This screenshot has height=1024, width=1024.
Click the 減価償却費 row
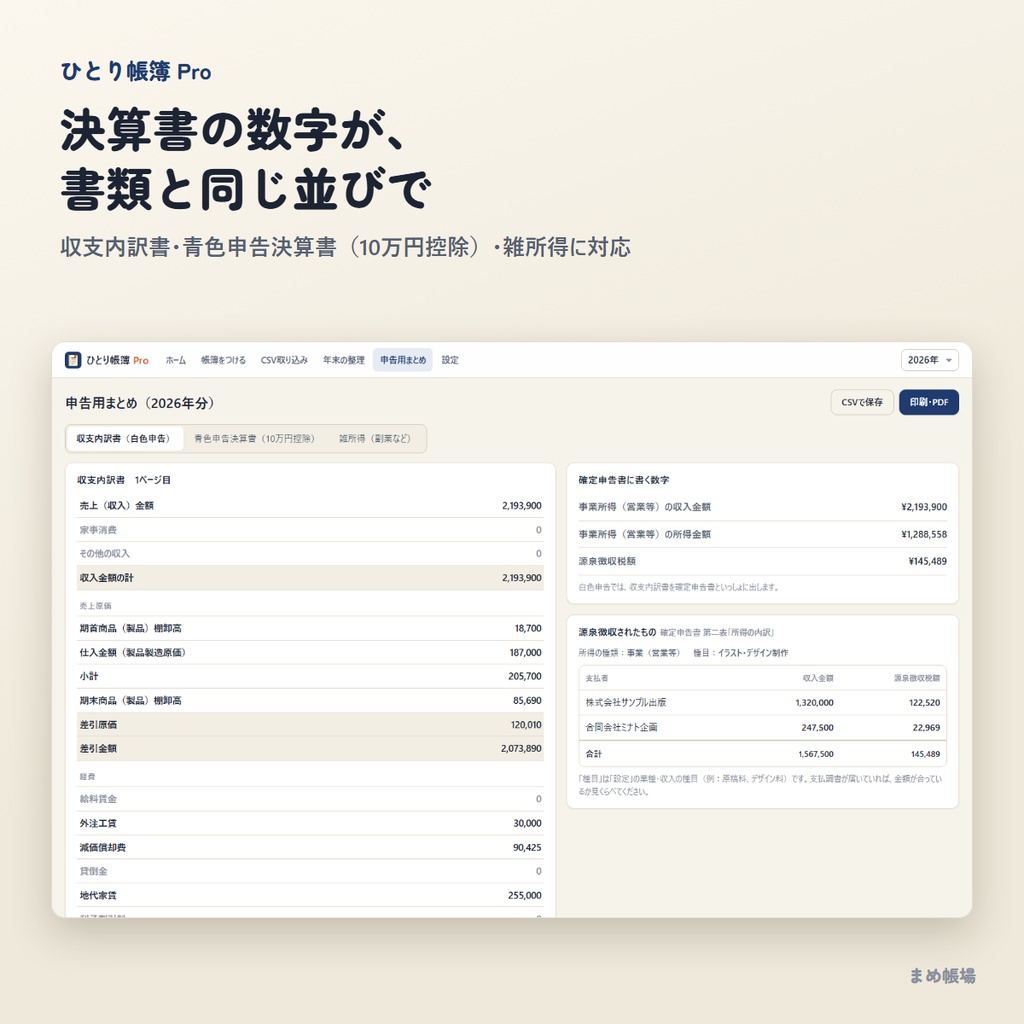pos(310,847)
